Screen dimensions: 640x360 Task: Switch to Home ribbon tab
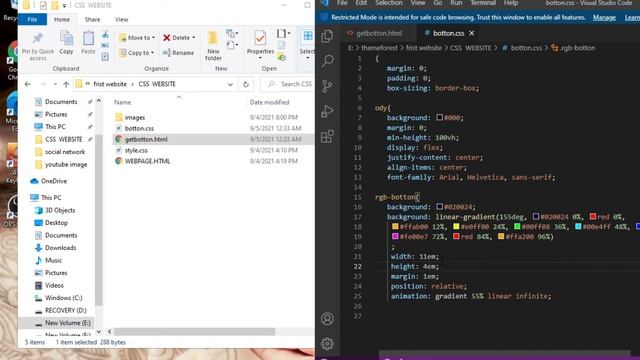62,19
